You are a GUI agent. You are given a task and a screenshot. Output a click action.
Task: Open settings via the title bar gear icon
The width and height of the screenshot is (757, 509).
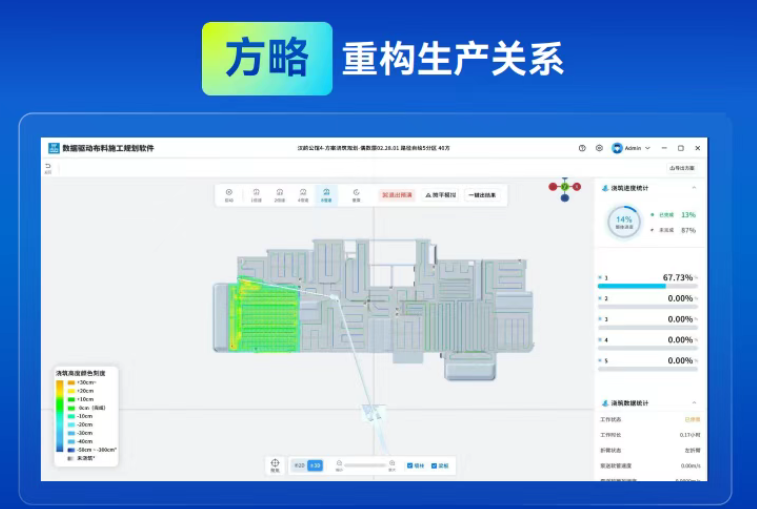coord(599,148)
